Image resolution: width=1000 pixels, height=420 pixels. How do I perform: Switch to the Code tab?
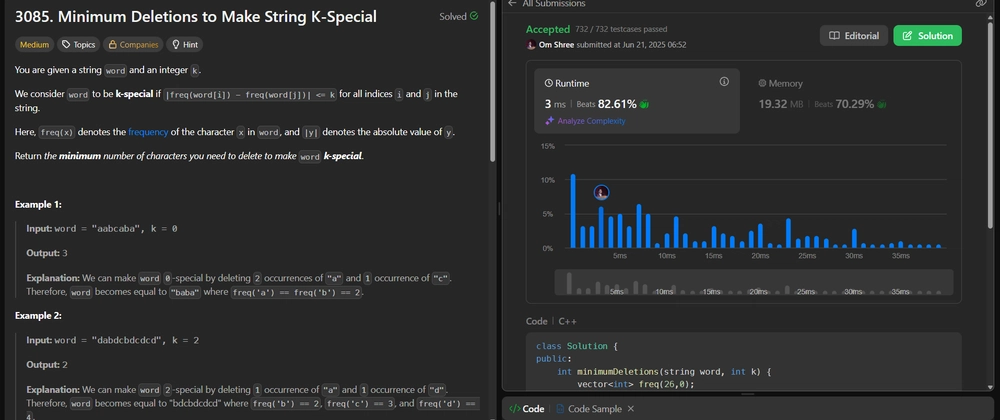click(x=527, y=409)
